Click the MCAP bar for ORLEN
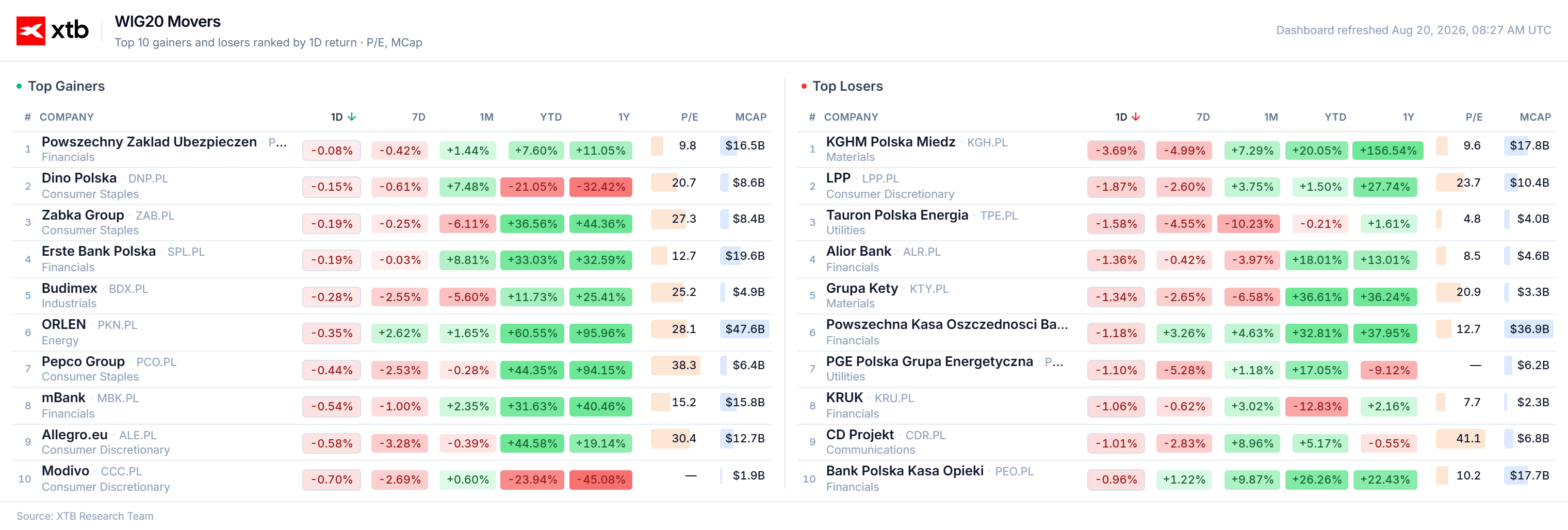The image size is (1568, 530). point(744,329)
